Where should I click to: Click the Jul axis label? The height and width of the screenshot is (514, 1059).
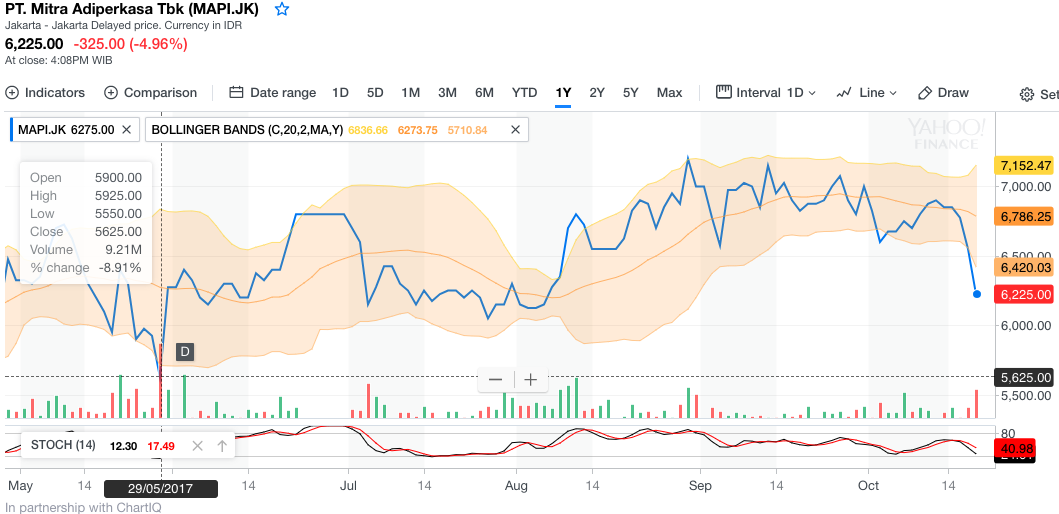(348, 486)
